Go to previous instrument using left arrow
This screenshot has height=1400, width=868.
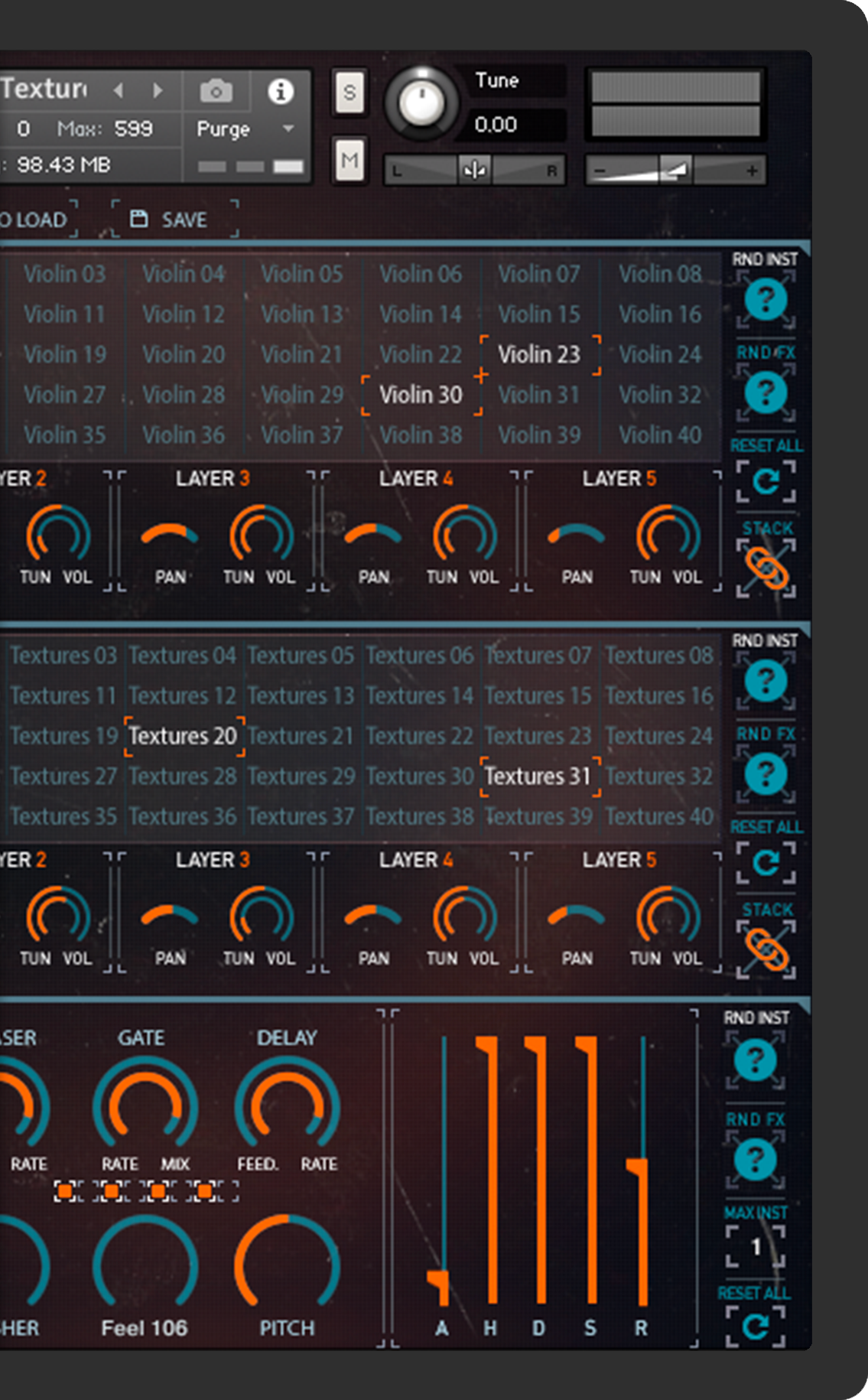click(119, 90)
